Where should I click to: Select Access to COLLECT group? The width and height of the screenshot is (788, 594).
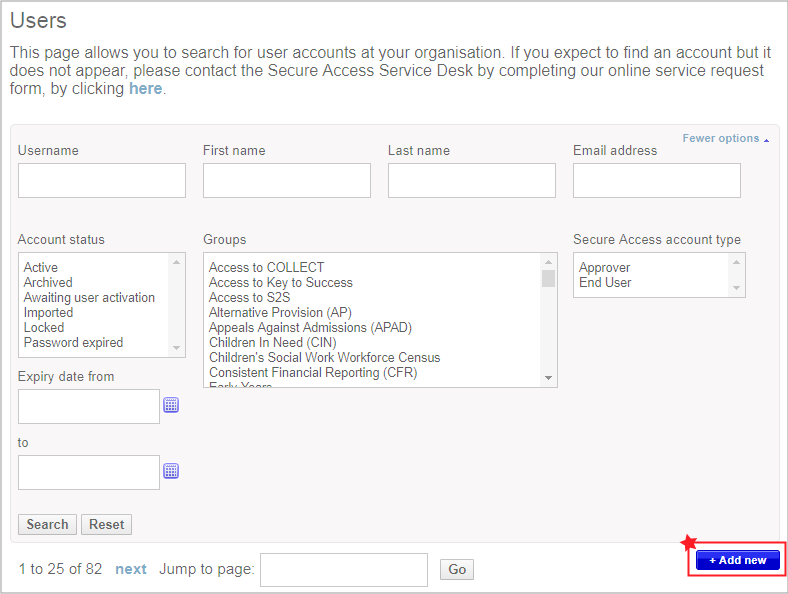pos(266,267)
